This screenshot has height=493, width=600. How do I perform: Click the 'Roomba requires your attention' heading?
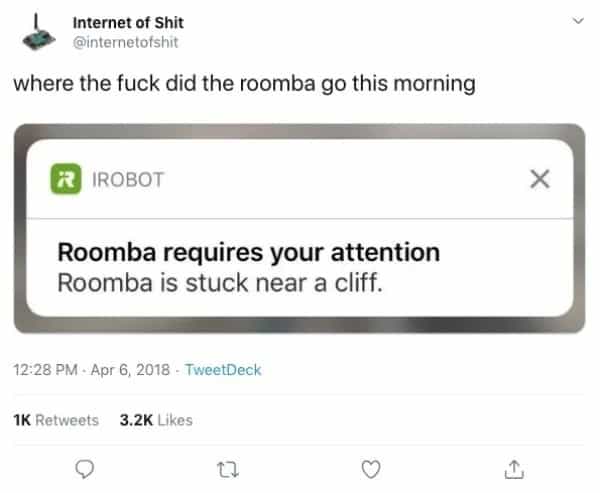click(249, 253)
